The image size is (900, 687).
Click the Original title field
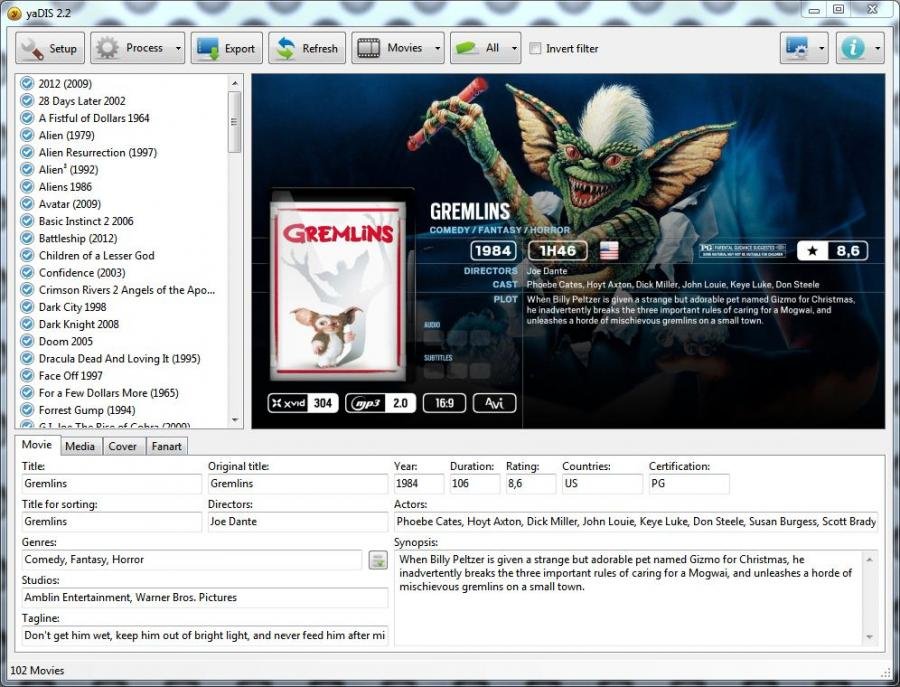(x=298, y=484)
